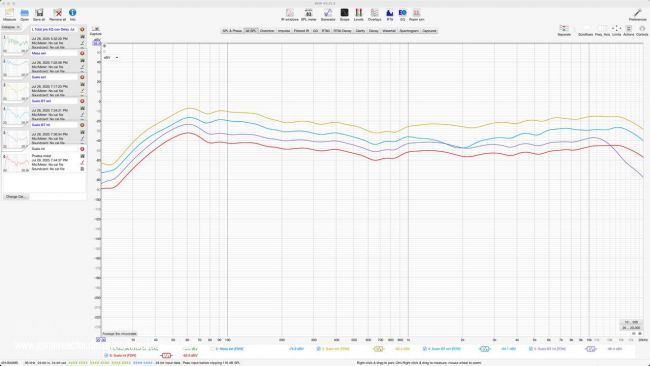Click the L Total pre EQ name field
The width and height of the screenshot is (650, 366).
pyautogui.click(x=54, y=29)
